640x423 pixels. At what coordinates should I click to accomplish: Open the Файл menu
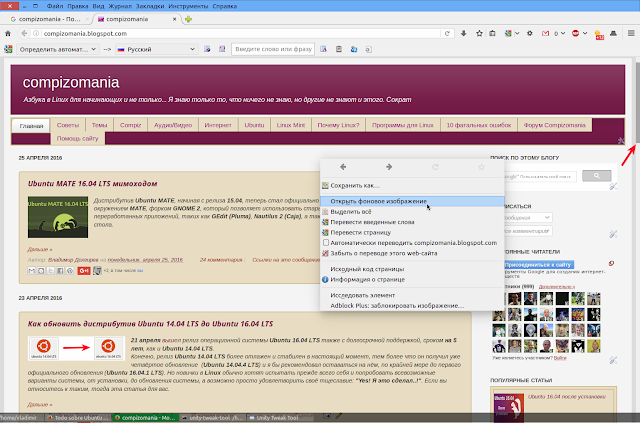[55, 6]
